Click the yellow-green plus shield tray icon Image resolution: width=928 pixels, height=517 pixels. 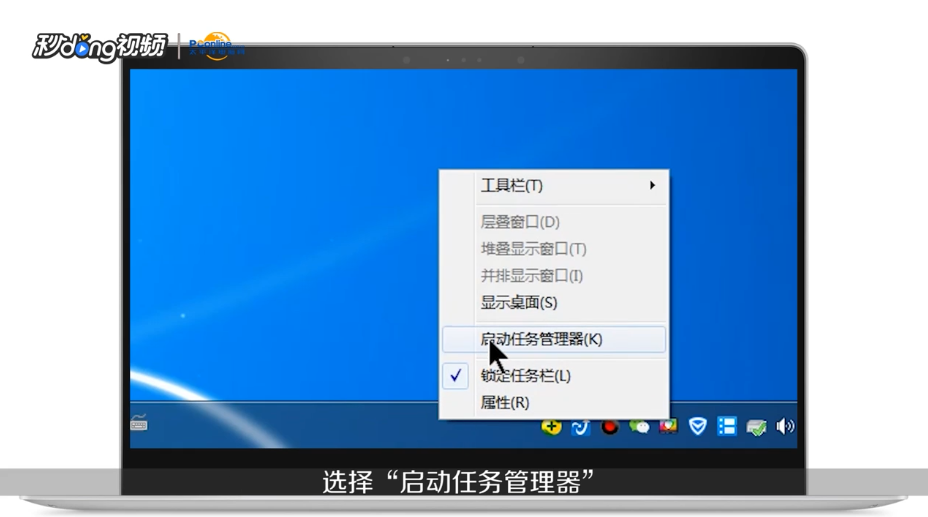pyautogui.click(x=551, y=426)
